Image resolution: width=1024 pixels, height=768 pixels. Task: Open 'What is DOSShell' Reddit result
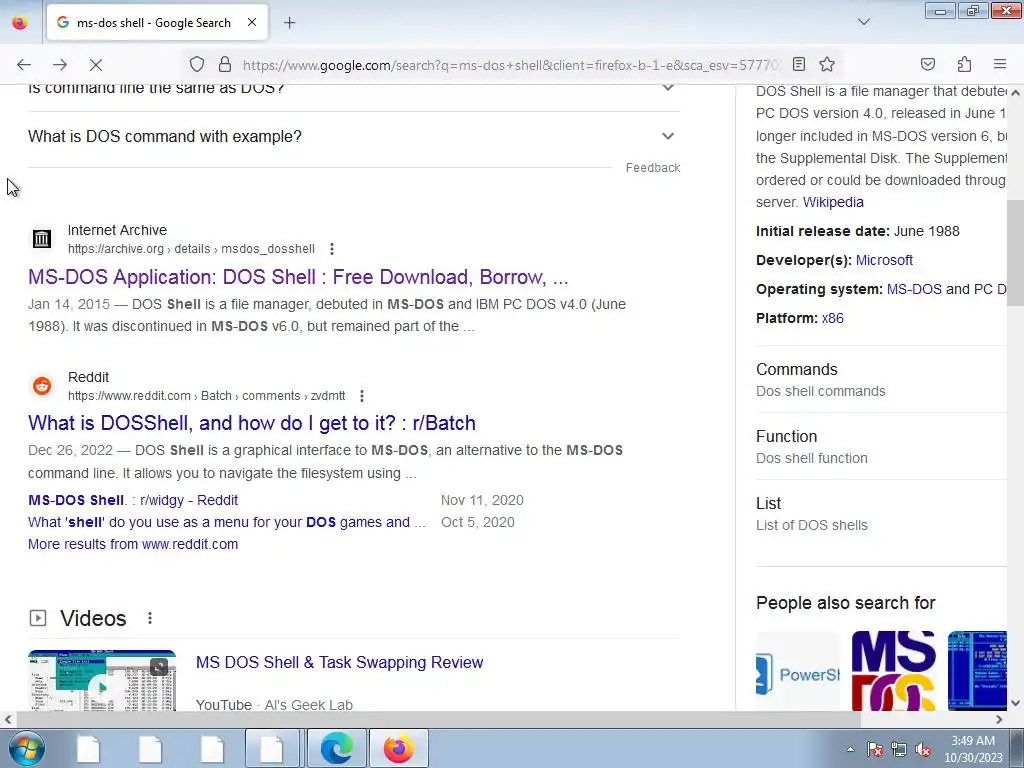(x=251, y=423)
